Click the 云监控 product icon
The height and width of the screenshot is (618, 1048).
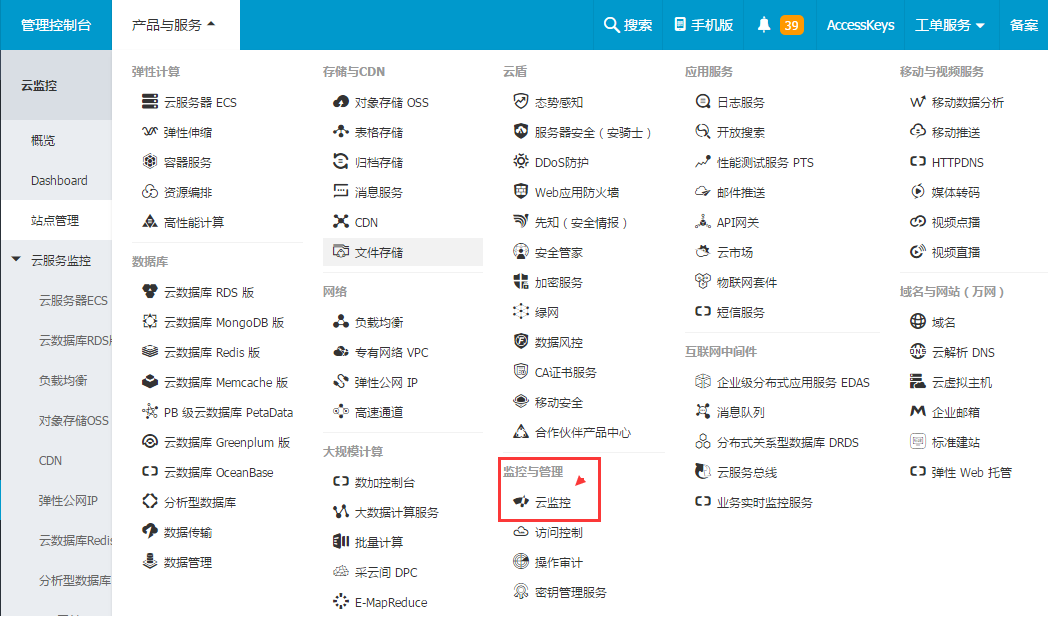point(520,502)
